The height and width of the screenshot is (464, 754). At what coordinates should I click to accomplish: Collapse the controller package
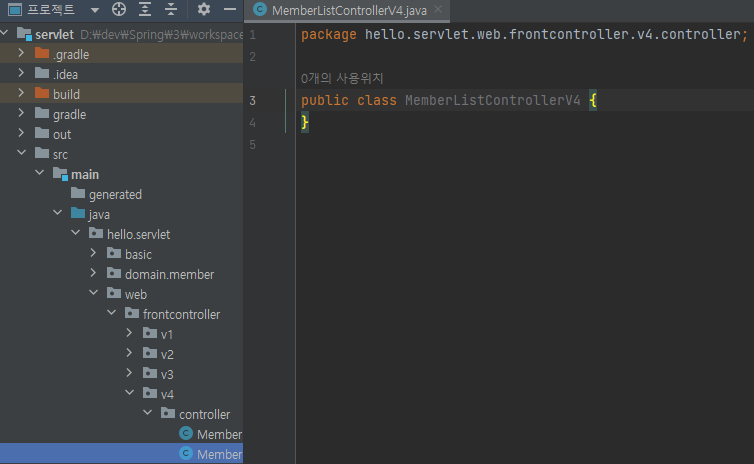pyautogui.click(x=148, y=413)
